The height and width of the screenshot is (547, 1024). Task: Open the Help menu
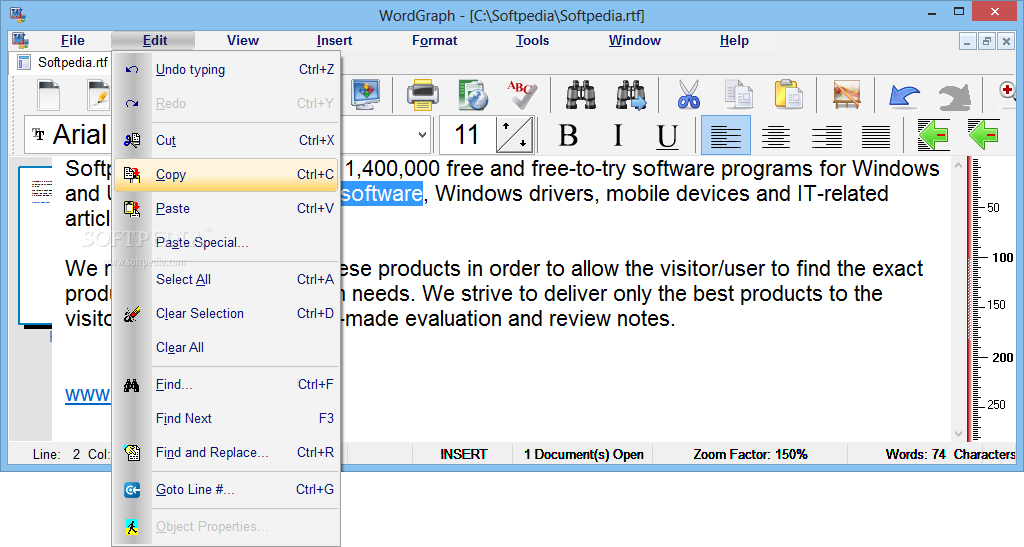coord(734,40)
